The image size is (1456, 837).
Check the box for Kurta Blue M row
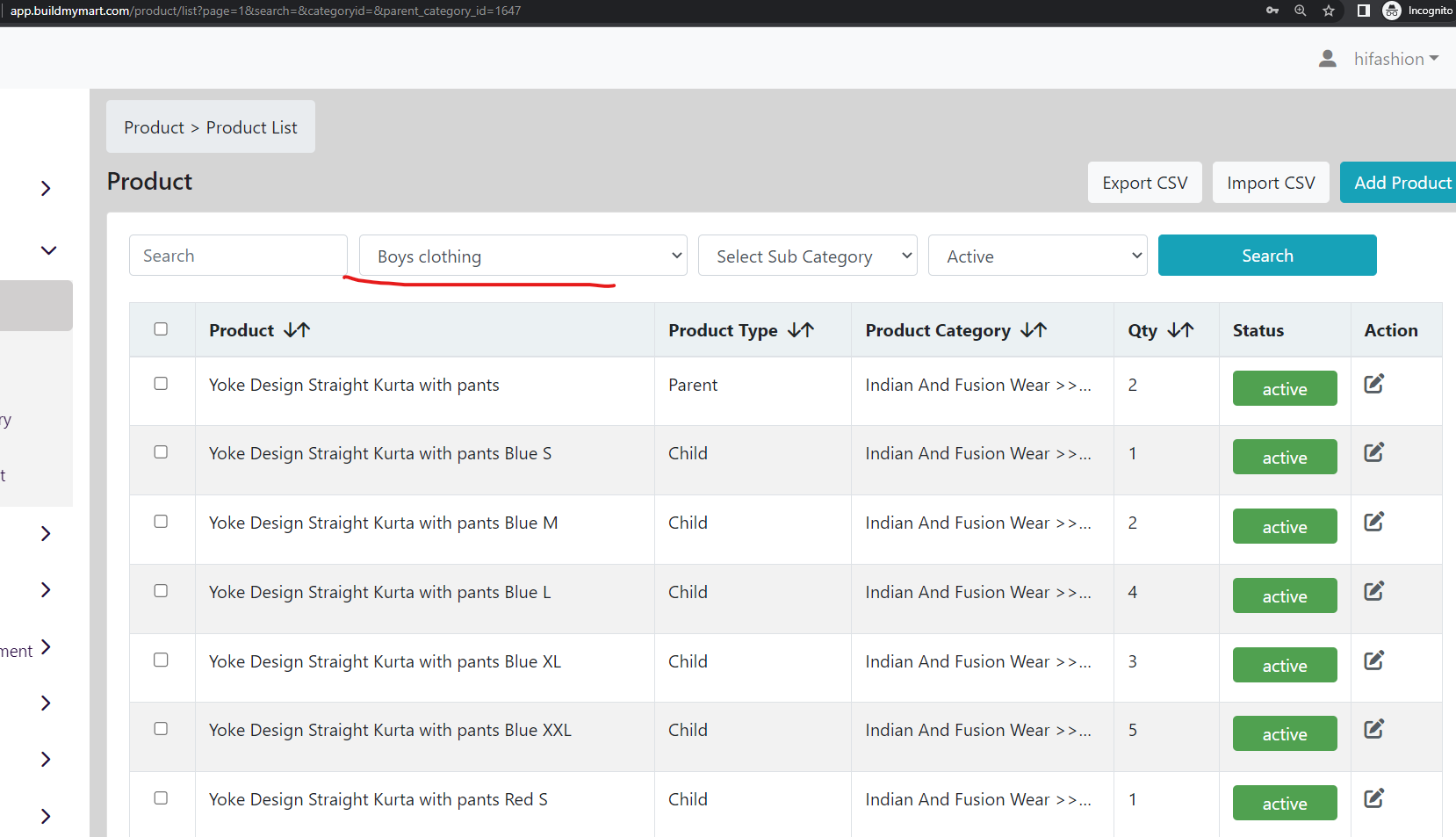click(x=161, y=521)
